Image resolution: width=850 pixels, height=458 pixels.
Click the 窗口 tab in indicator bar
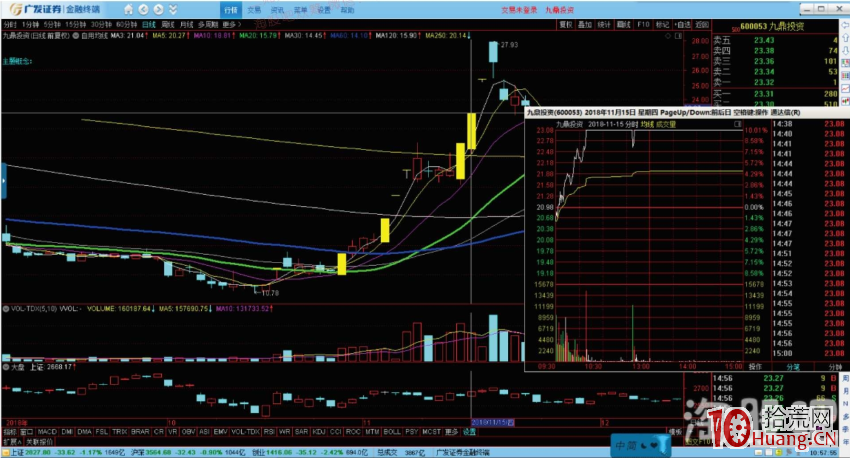[27, 431]
